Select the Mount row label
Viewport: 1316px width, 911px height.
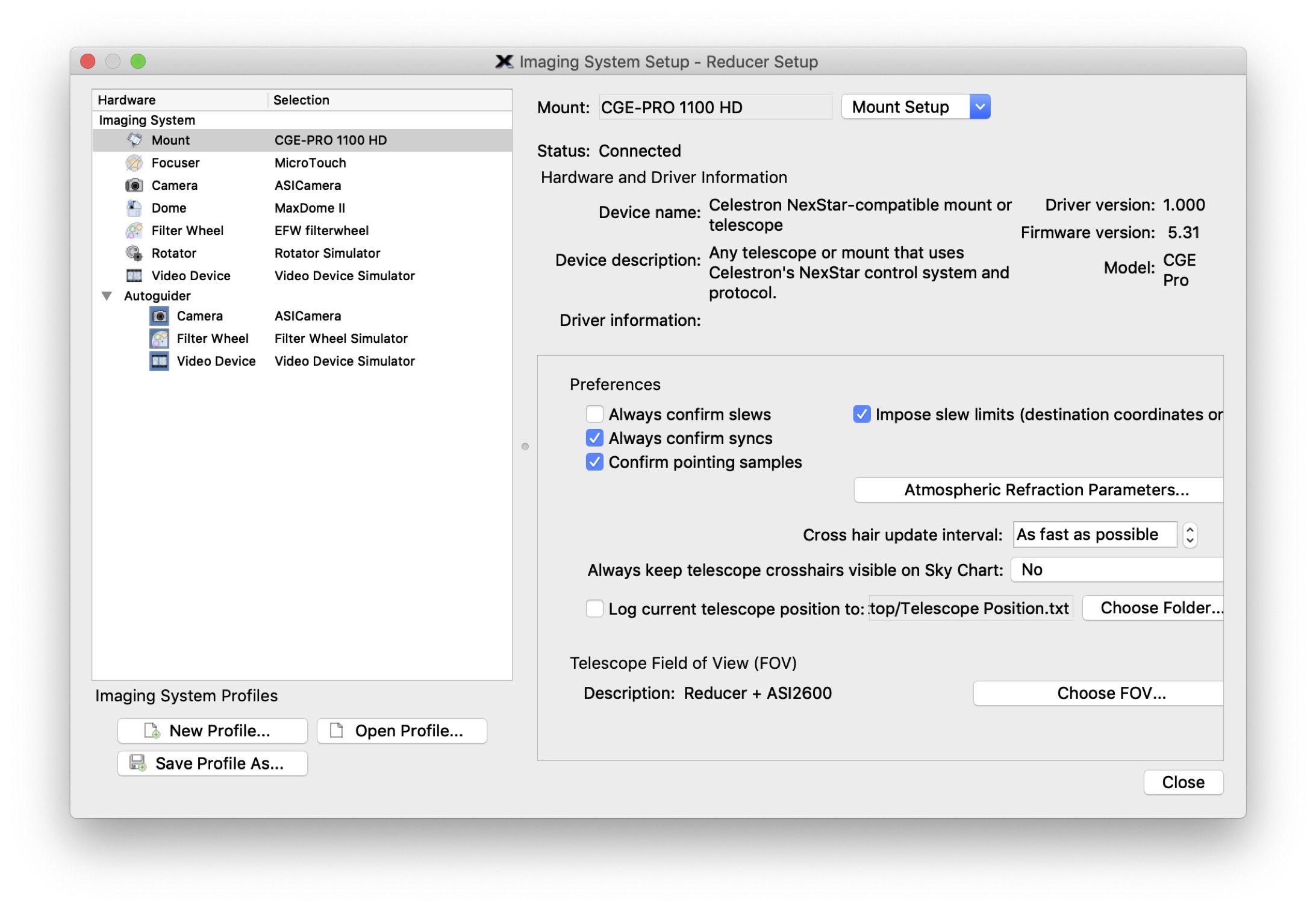tap(170, 140)
